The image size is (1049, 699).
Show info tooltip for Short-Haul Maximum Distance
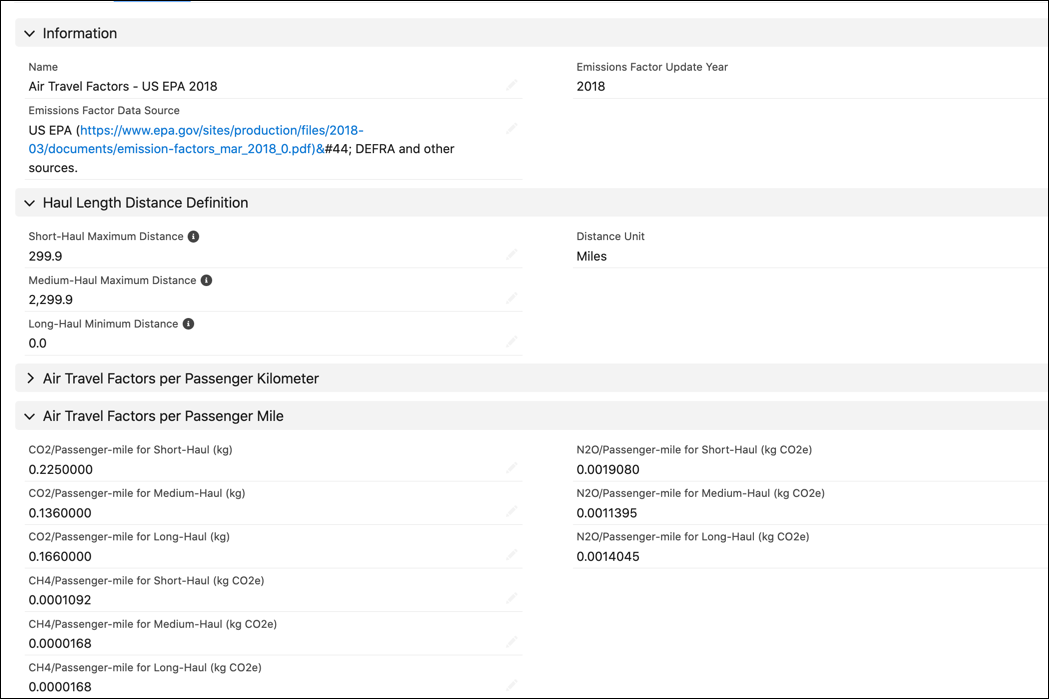193,237
